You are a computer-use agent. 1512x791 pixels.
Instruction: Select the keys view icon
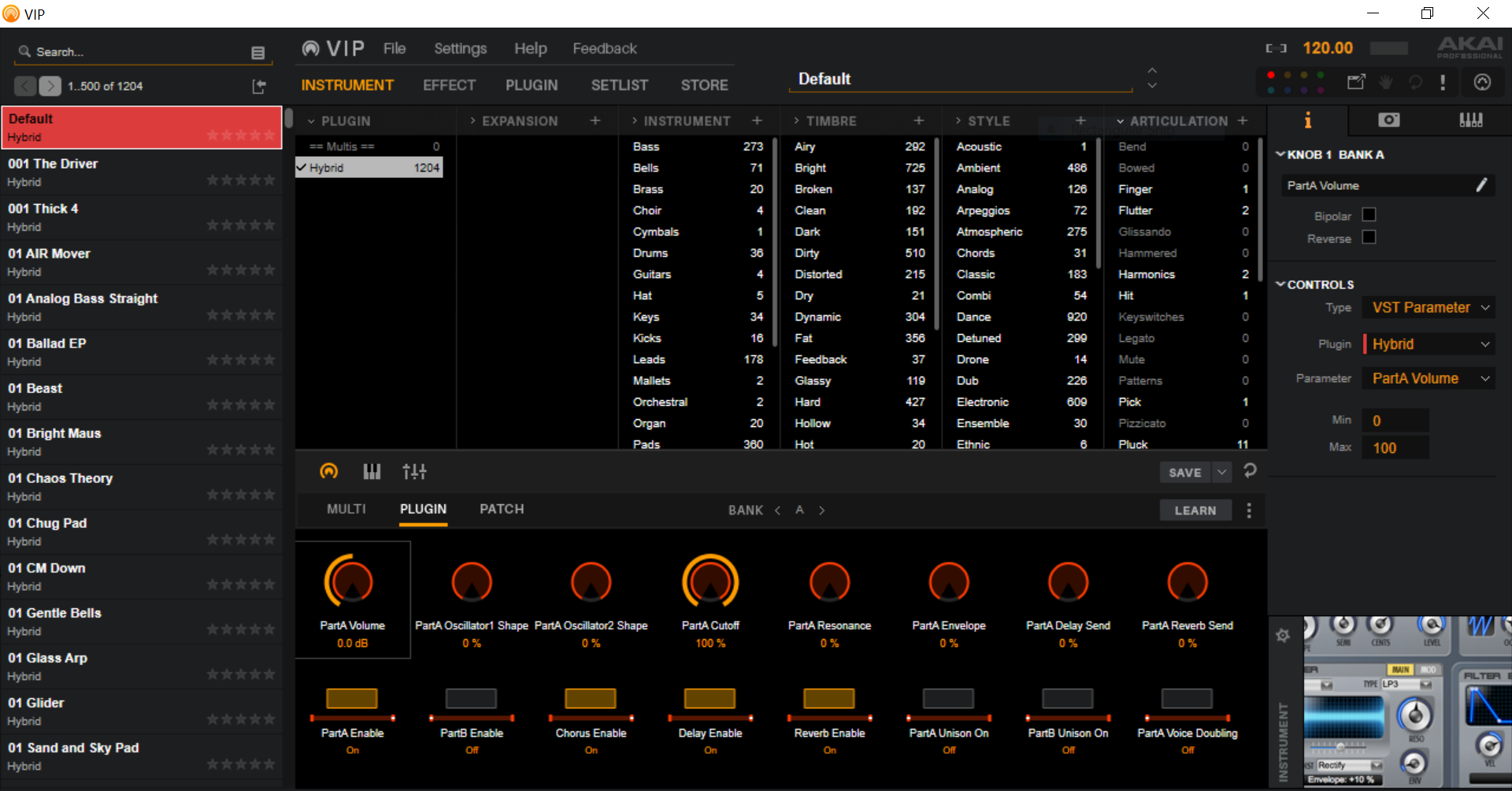coord(372,471)
